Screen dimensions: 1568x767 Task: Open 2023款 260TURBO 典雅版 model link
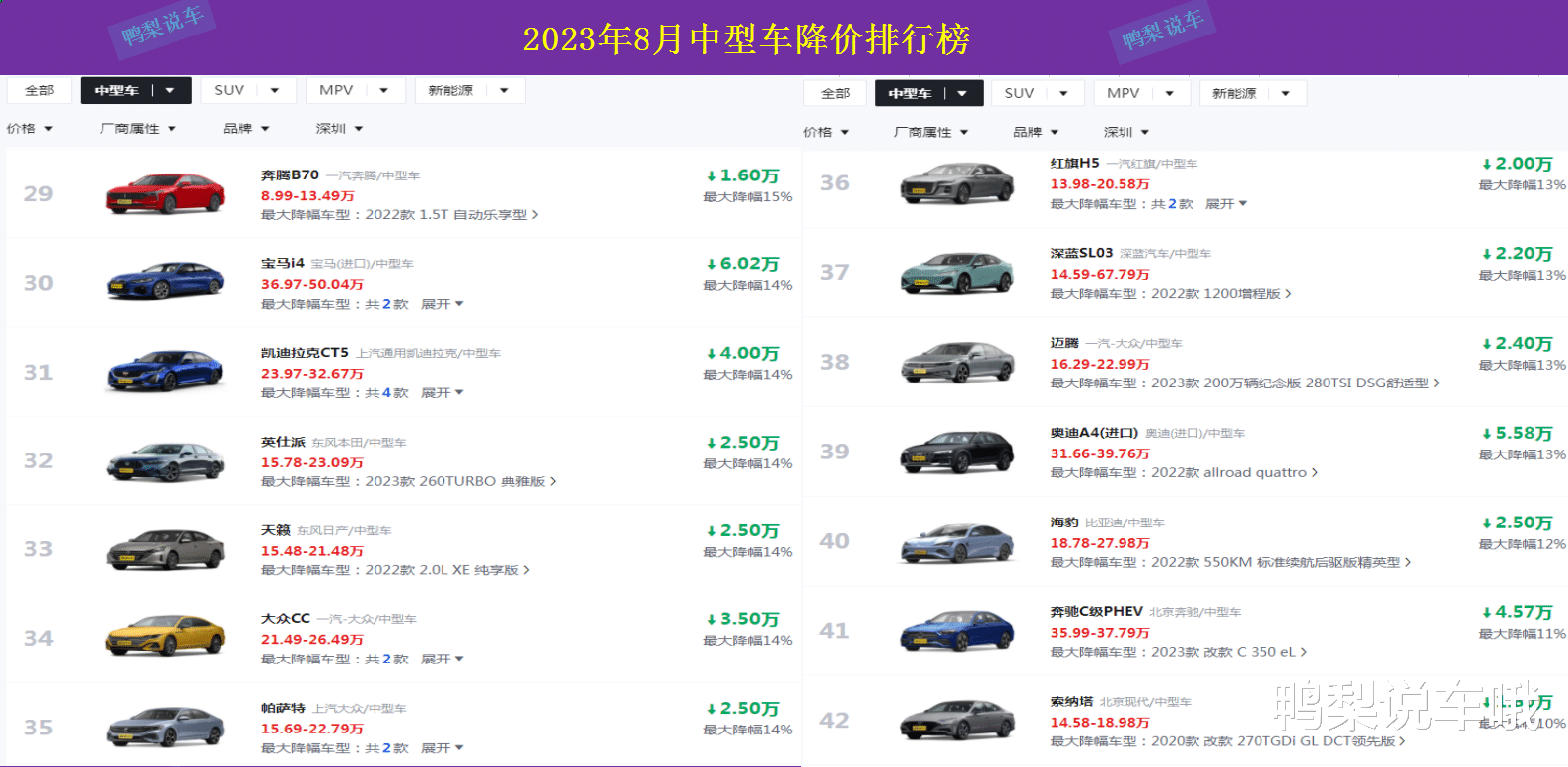[x=460, y=481]
